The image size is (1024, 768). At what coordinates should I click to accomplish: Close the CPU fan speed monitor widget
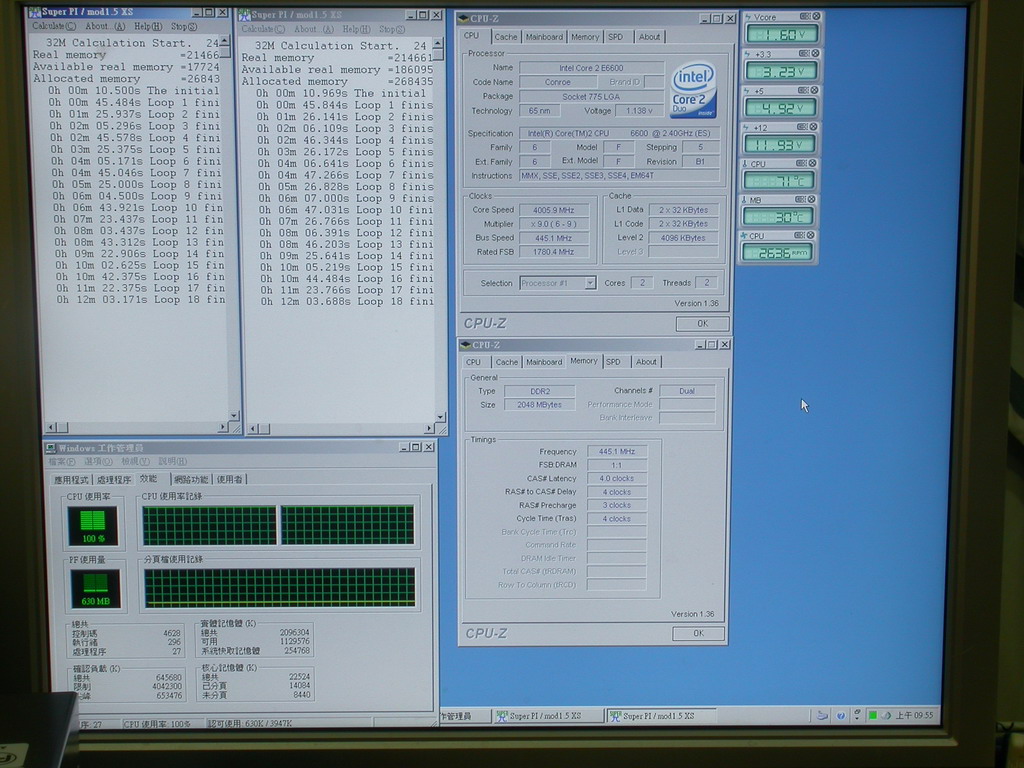click(810, 235)
